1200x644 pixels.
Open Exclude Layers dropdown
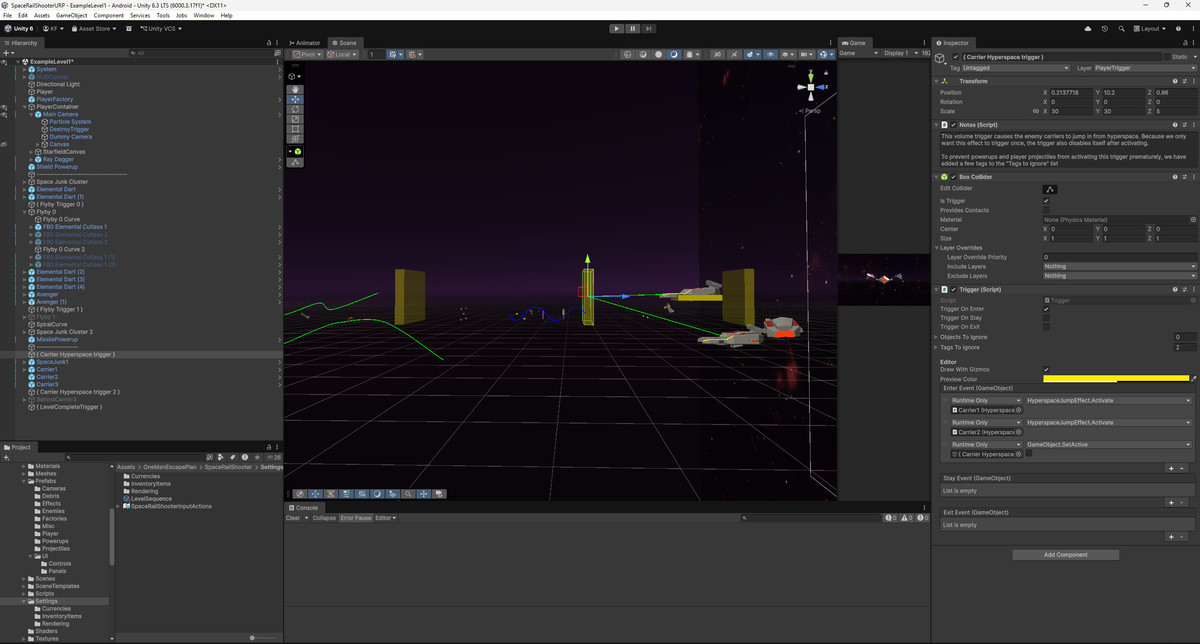1119,276
